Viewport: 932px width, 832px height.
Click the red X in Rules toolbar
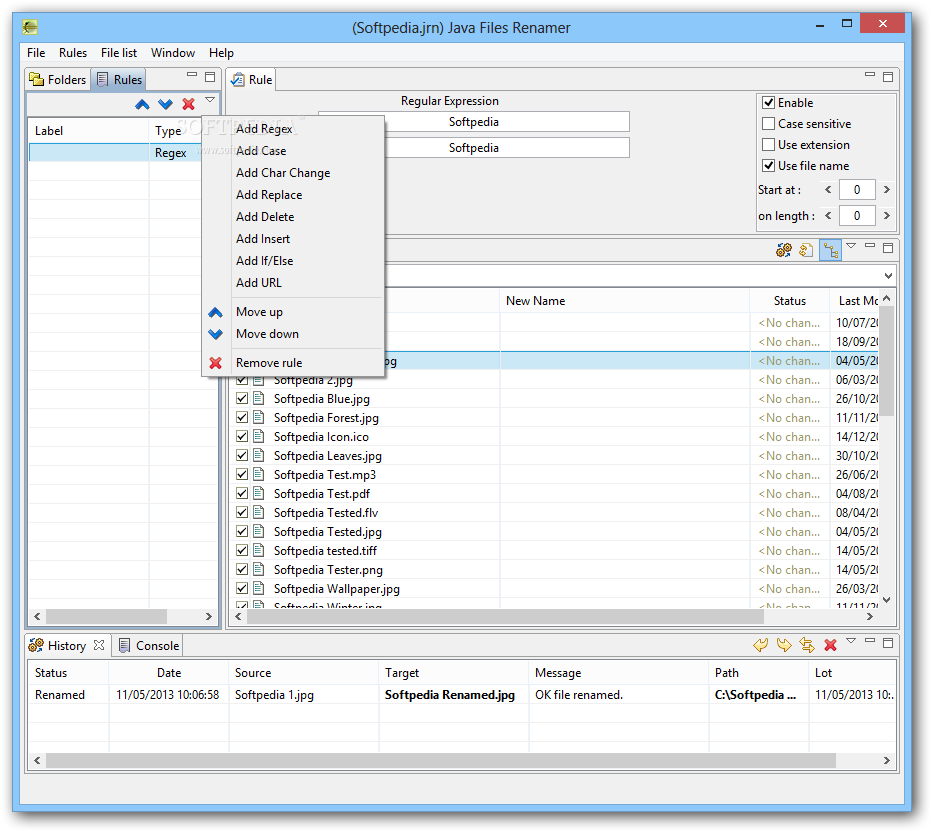point(188,105)
